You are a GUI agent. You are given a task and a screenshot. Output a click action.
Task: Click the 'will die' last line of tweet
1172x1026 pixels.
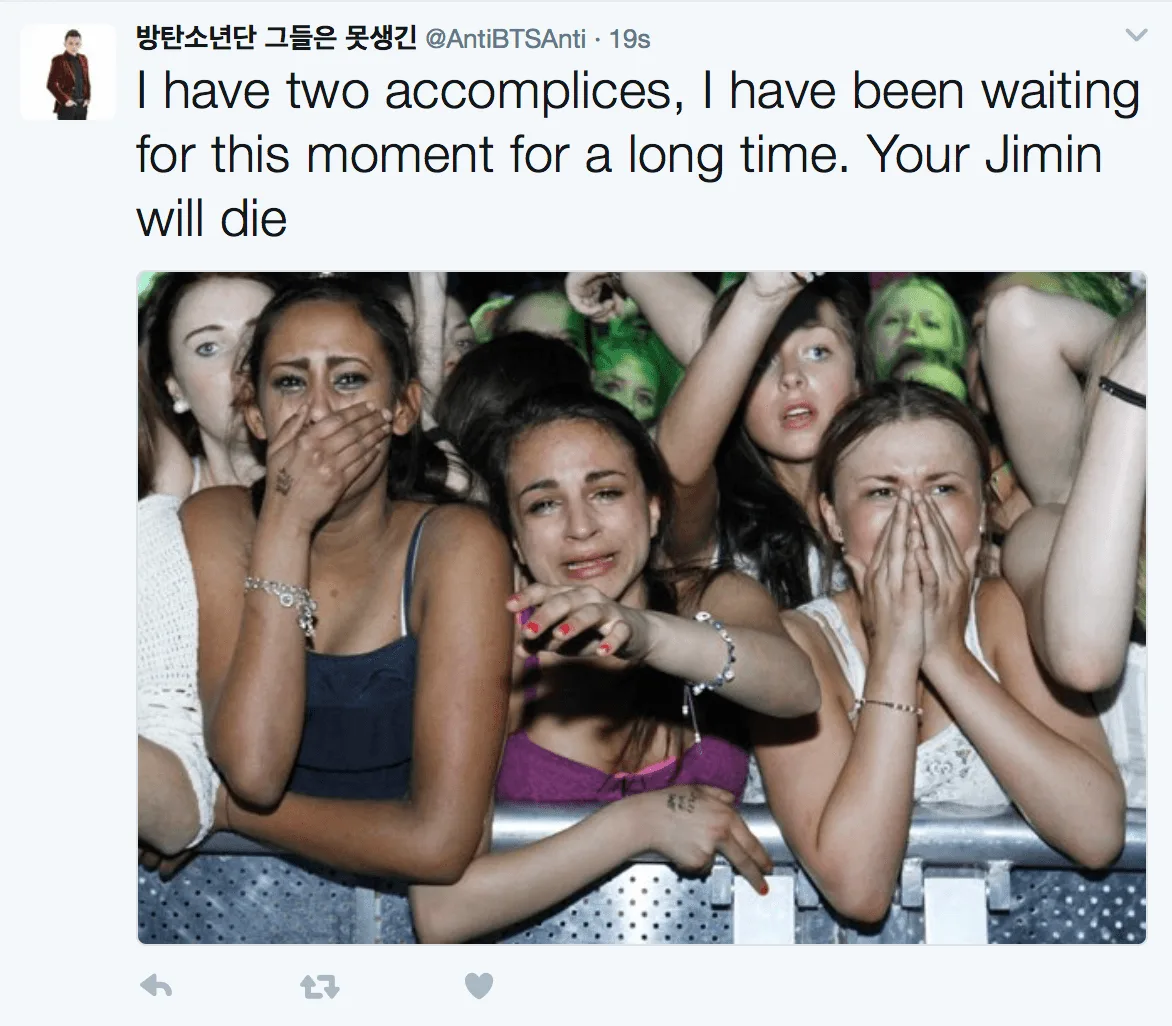212,219
